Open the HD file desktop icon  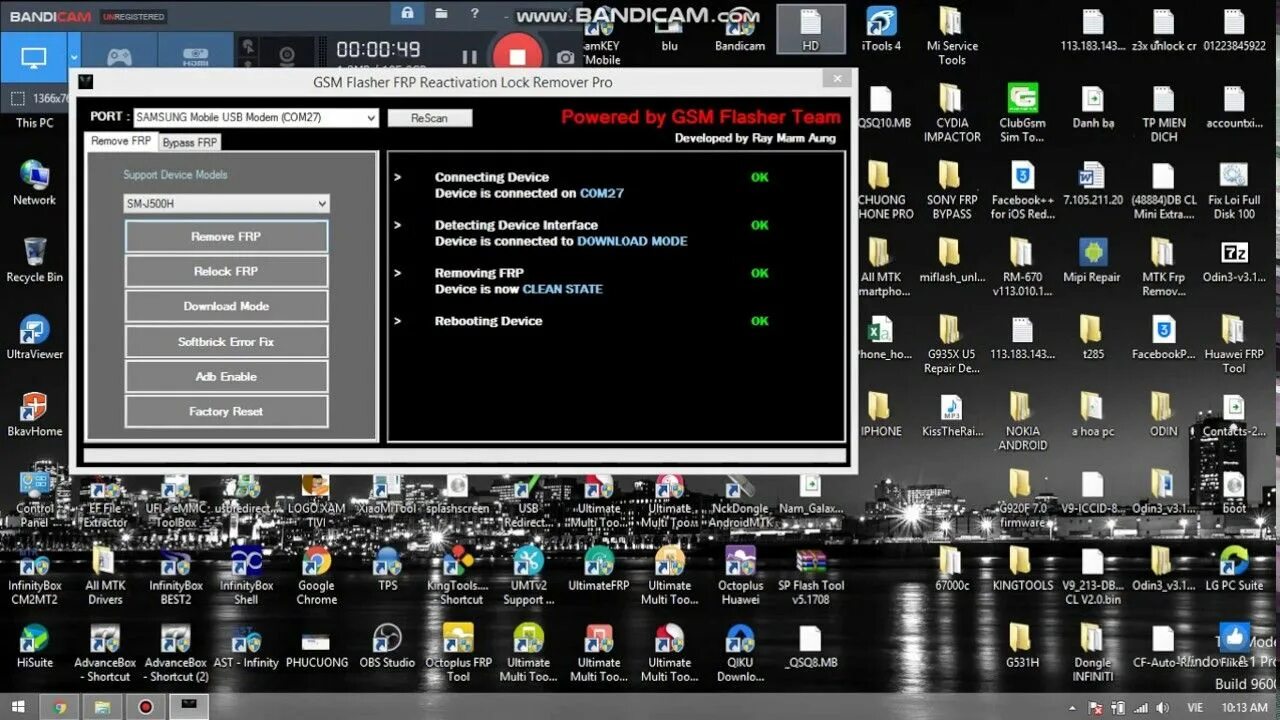(811, 28)
